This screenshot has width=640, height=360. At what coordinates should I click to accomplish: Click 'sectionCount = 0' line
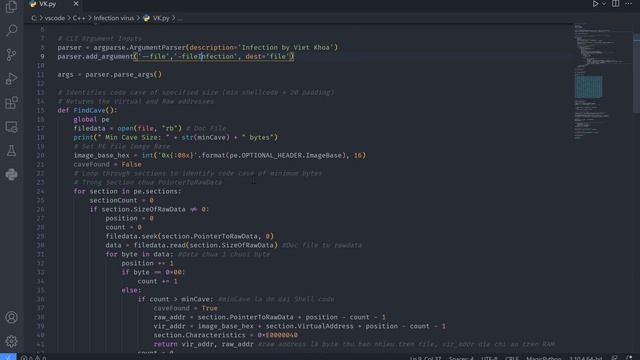pos(122,200)
